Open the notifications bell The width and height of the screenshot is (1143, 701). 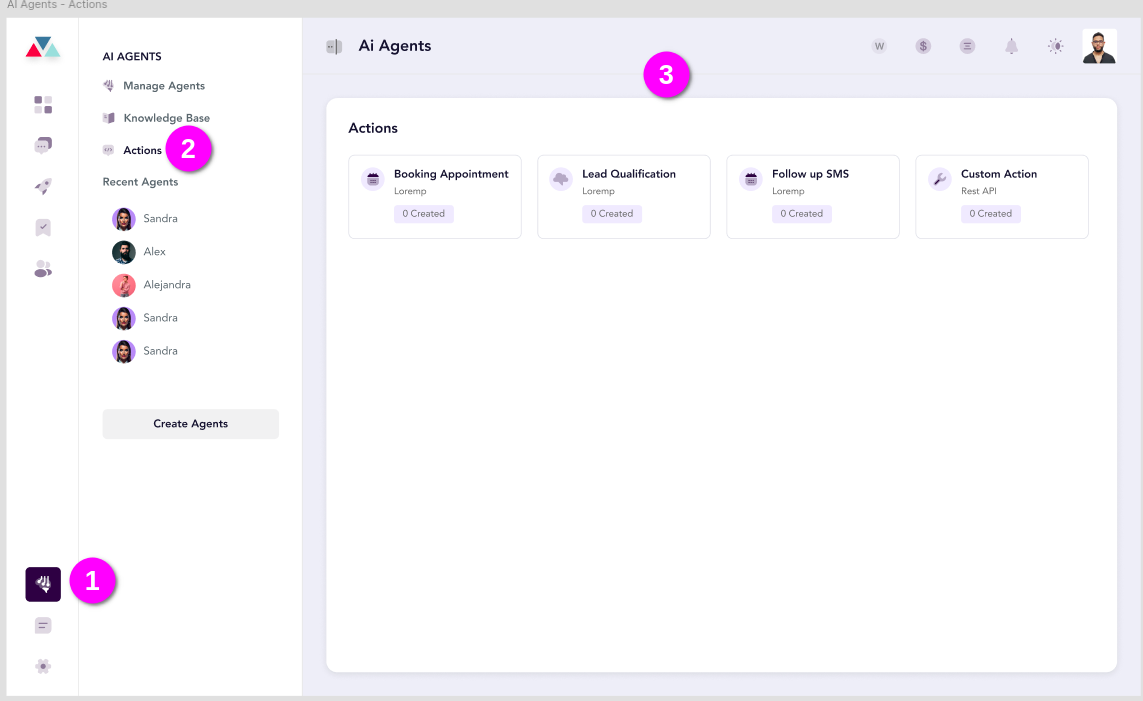pos(1011,47)
